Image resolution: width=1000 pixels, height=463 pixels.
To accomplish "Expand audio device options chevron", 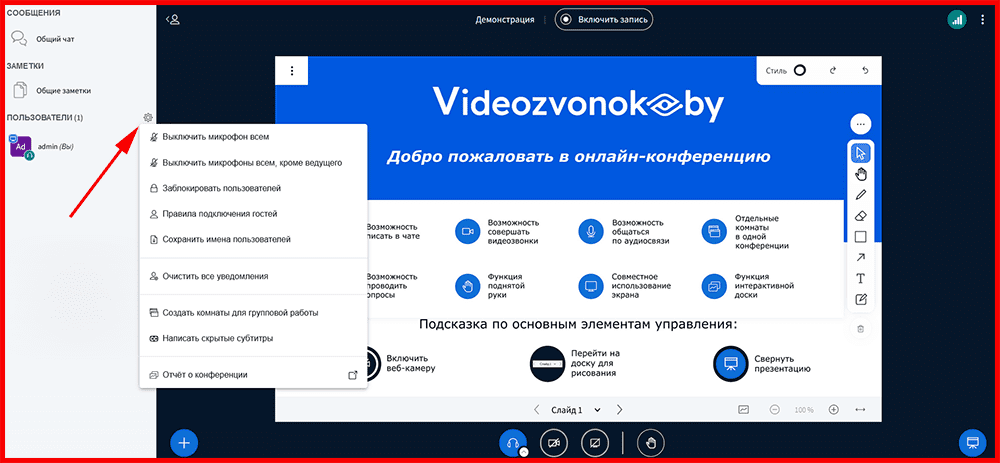I will click(x=524, y=451).
